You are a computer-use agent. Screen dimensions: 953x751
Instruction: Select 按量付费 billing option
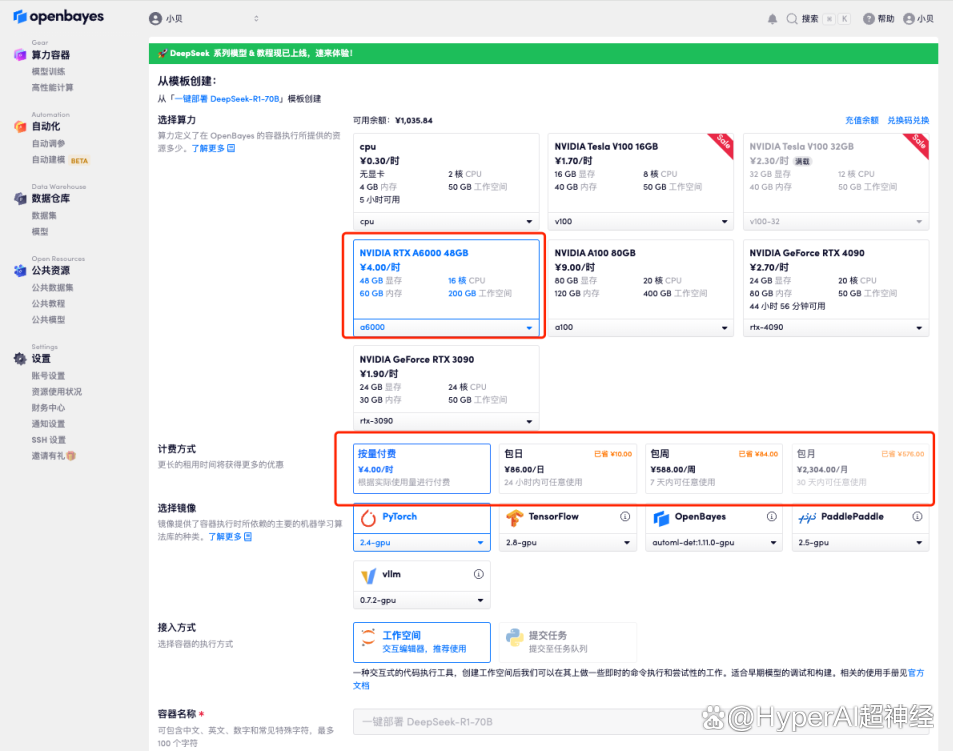tap(422, 468)
